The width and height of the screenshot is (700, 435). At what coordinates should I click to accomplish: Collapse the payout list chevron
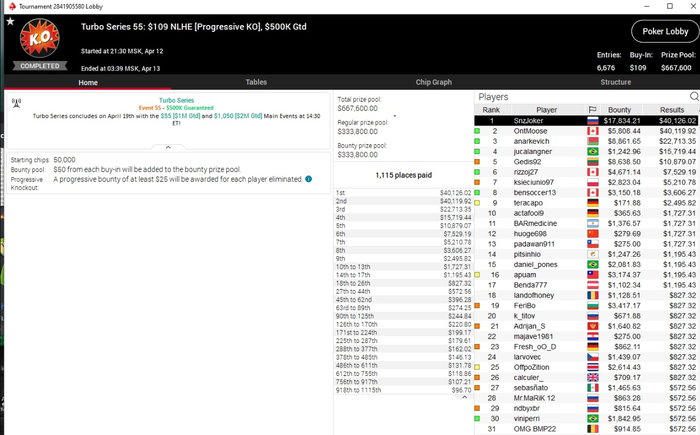coord(464,397)
